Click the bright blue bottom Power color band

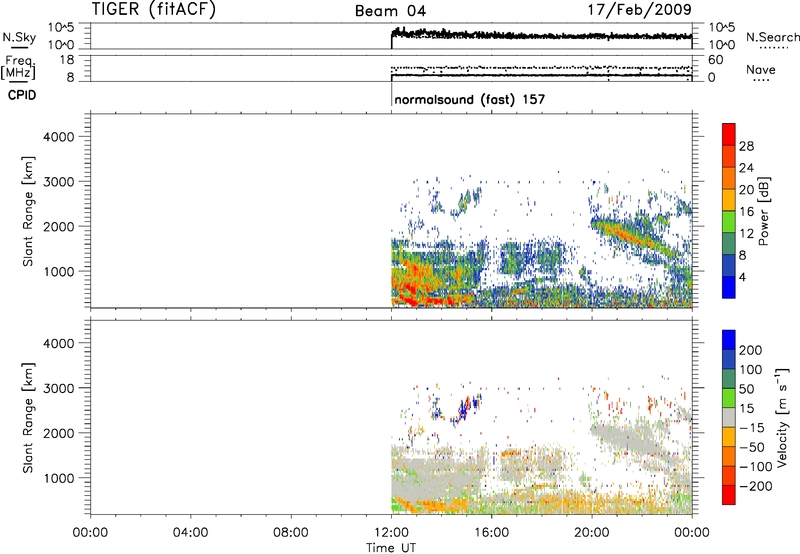(729, 288)
